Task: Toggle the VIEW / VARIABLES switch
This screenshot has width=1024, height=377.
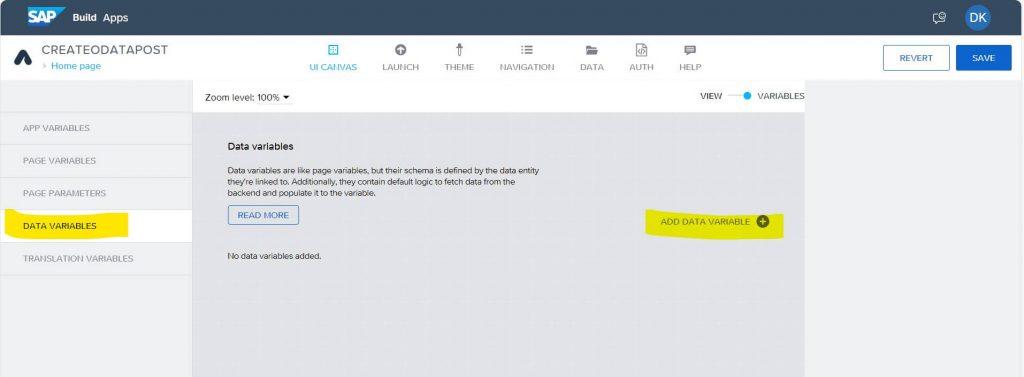Action: 741,96
